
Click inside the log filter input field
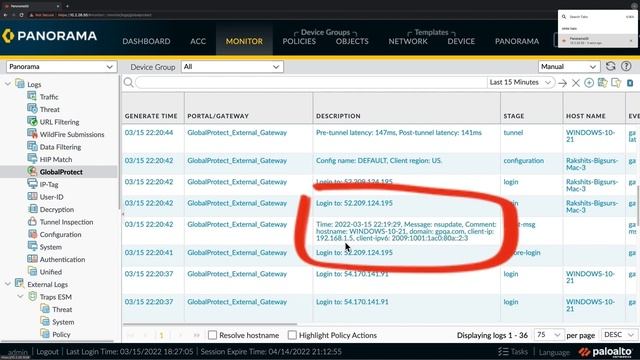310,82
